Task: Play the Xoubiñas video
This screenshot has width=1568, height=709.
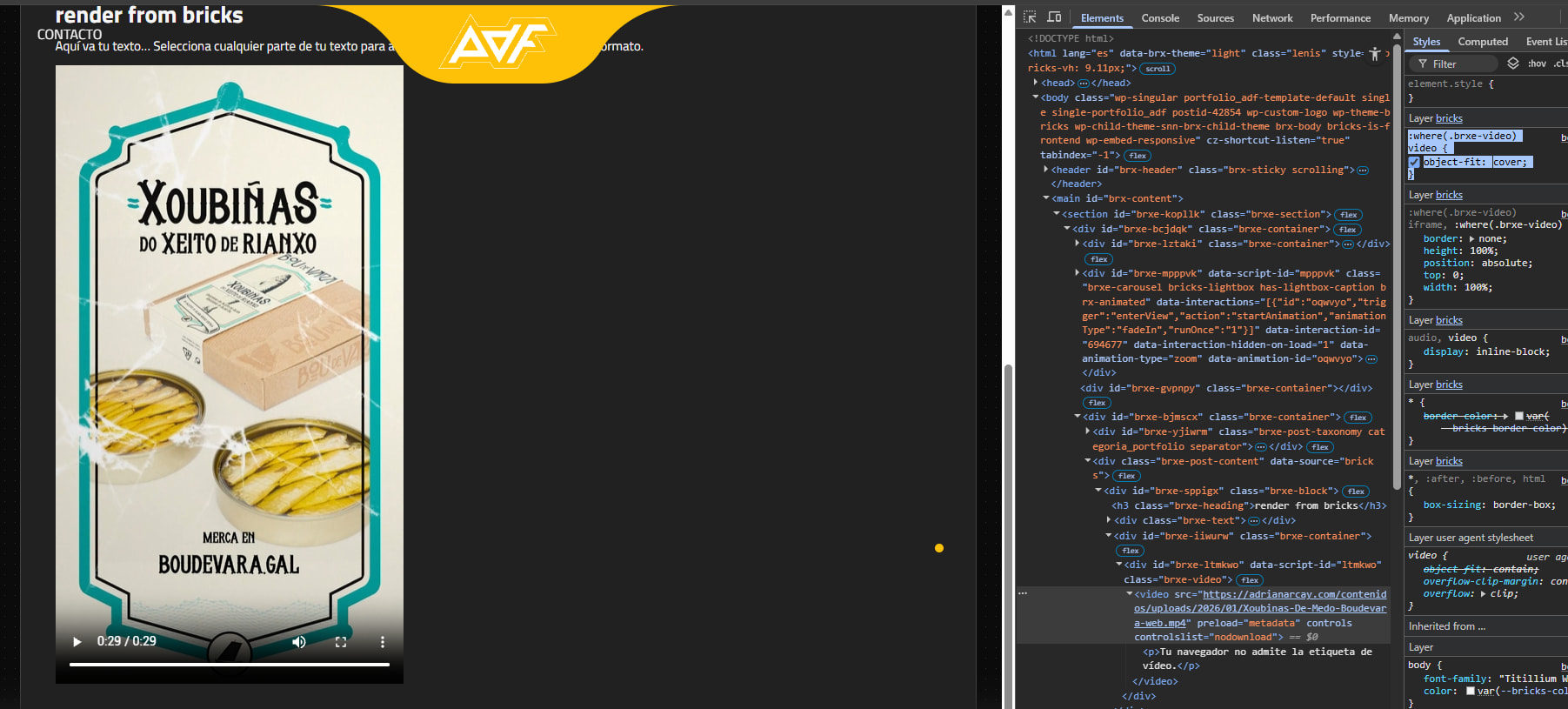Action: point(77,642)
